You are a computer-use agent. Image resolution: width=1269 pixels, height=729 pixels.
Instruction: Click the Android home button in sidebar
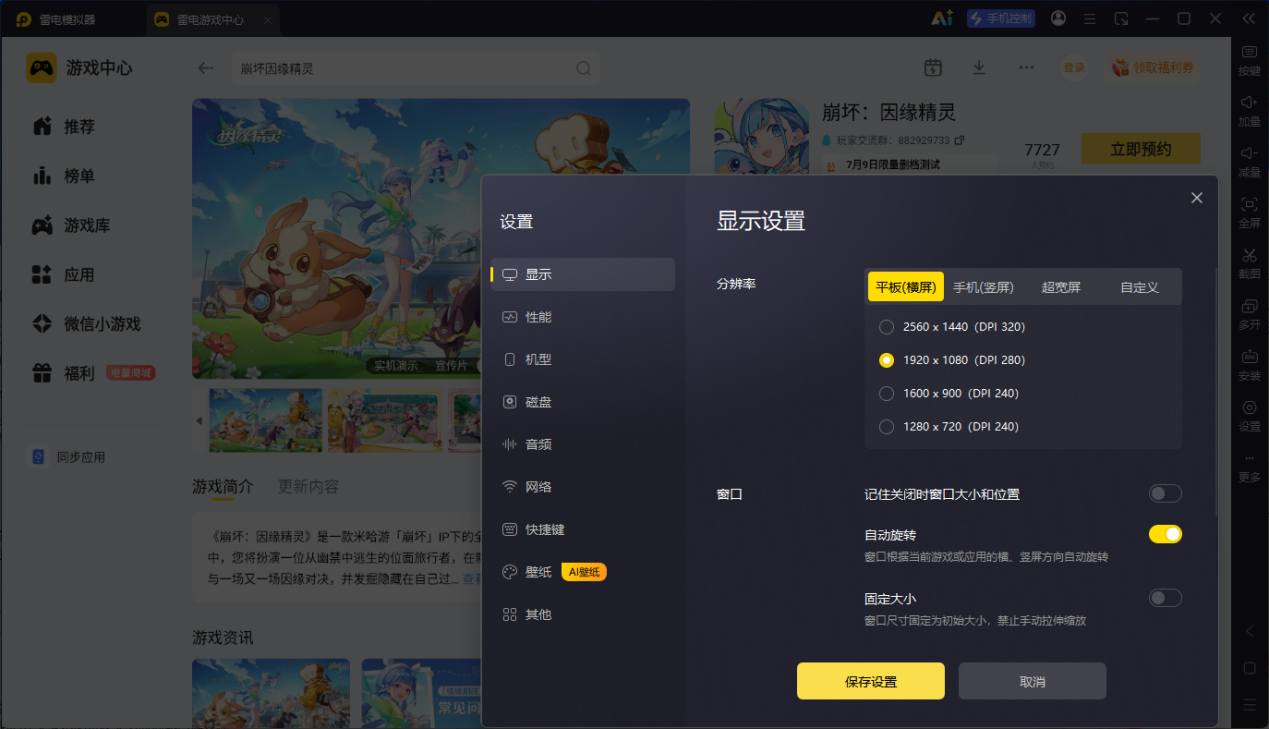point(1249,668)
